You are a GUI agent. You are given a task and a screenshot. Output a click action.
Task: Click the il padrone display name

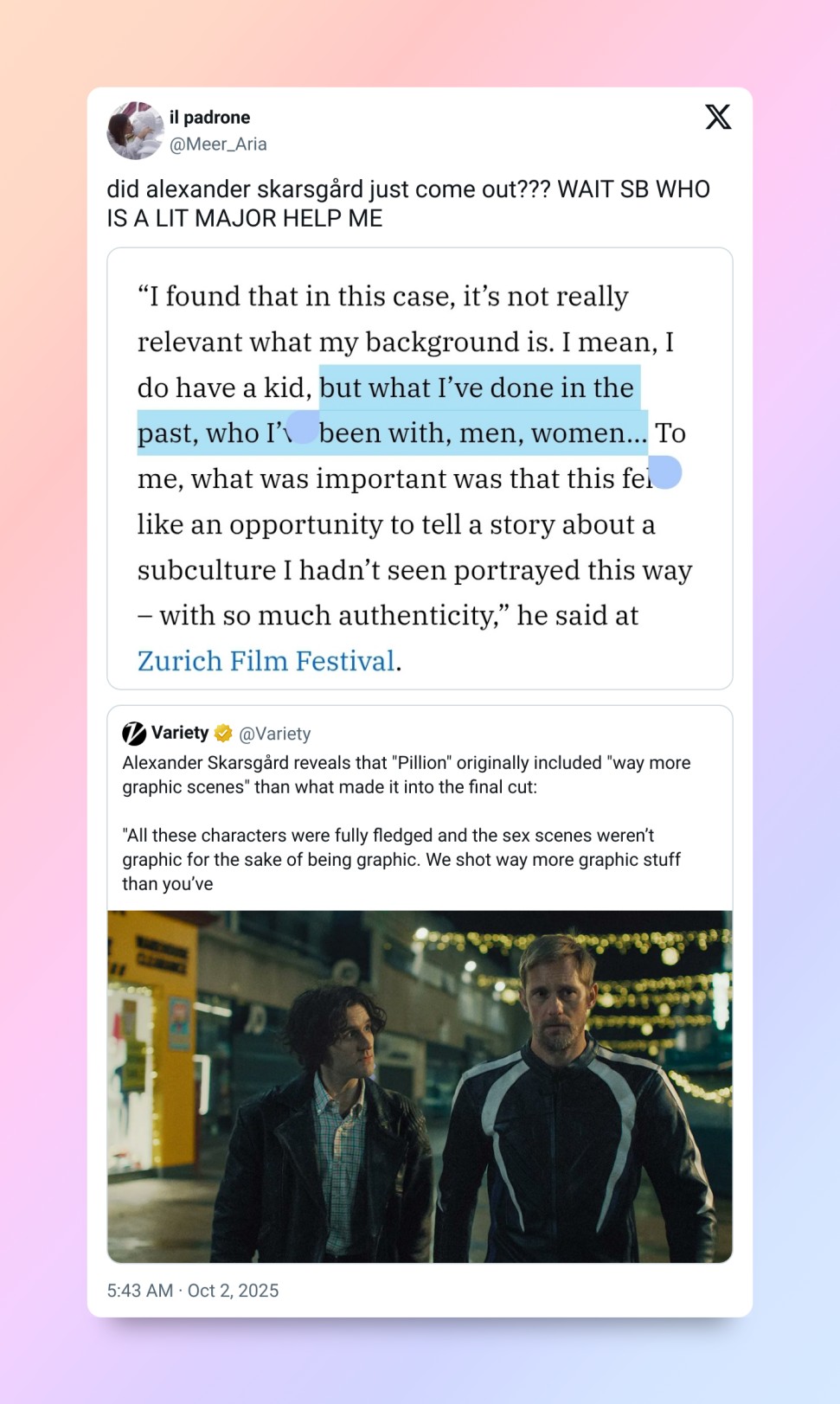210,118
